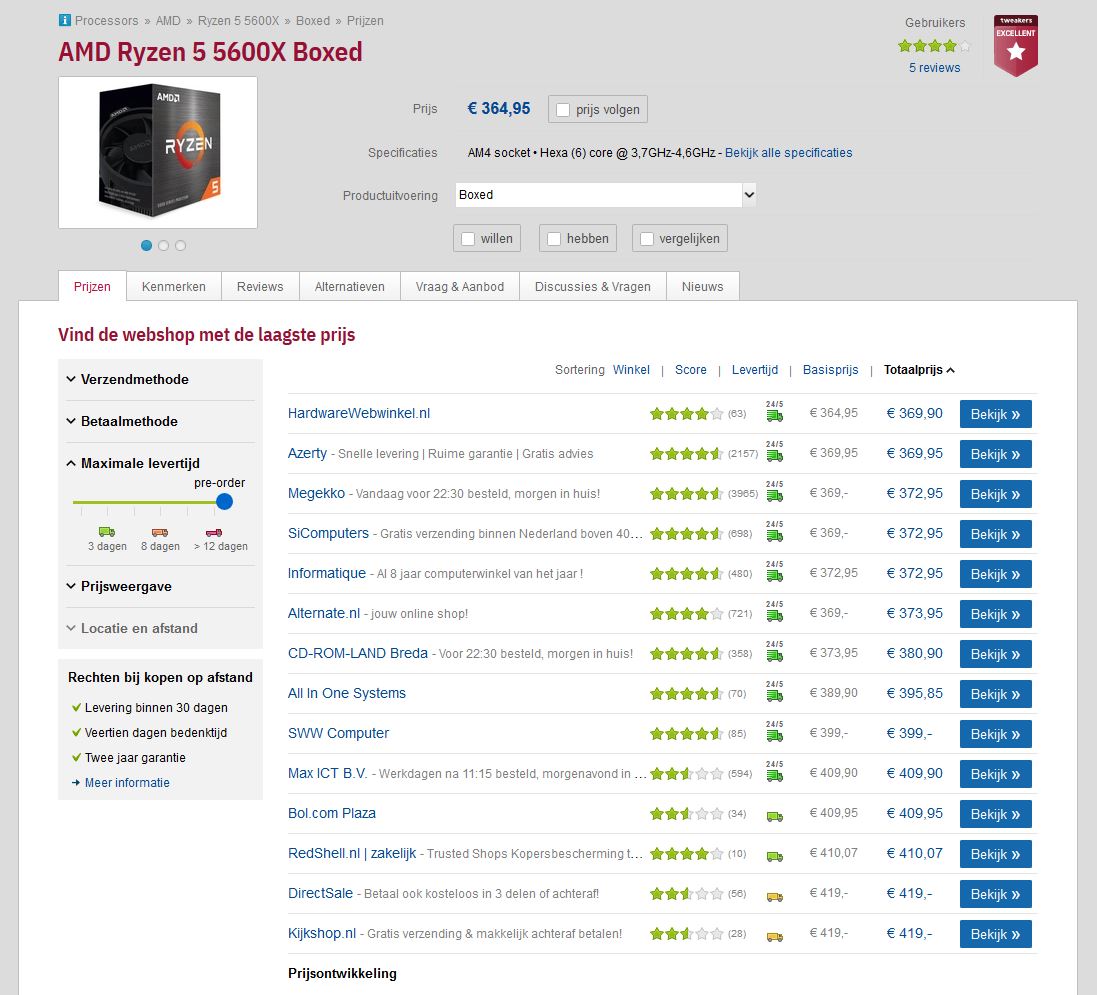Viewport: 1097px width, 995px height.
Task: Click Bekijk button for HardwareWebwinkel.nl
Action: 996,414
